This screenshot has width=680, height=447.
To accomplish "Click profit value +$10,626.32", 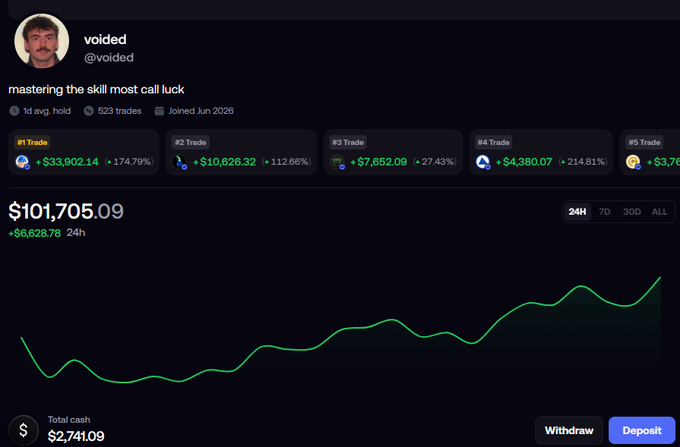I will (225, 162).
